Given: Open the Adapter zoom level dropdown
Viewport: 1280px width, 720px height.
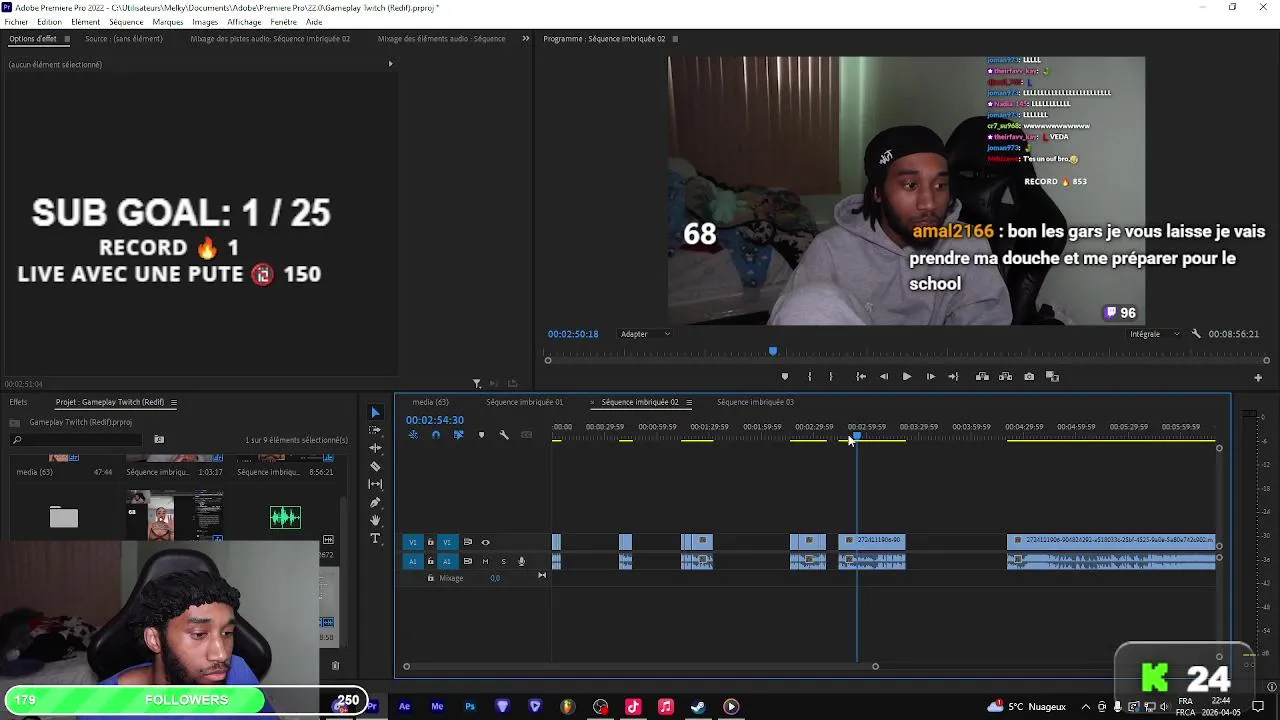Looking at the screenshot, I should coord(645,334).
